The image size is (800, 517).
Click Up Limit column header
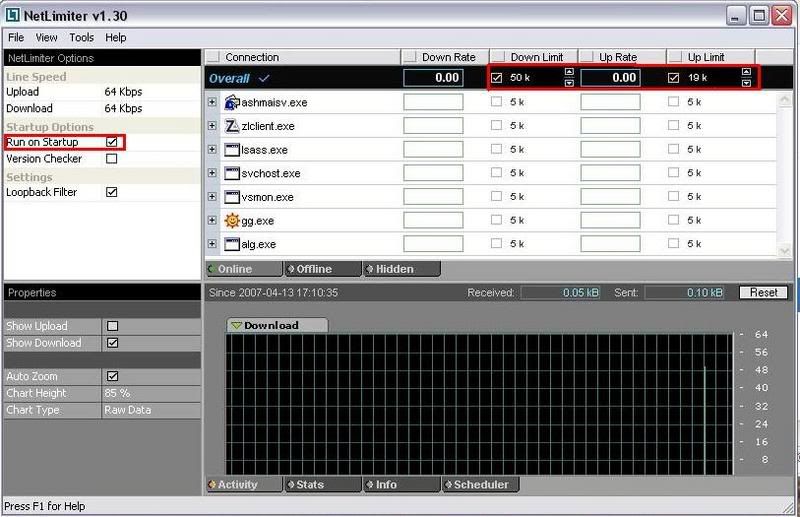711,57
